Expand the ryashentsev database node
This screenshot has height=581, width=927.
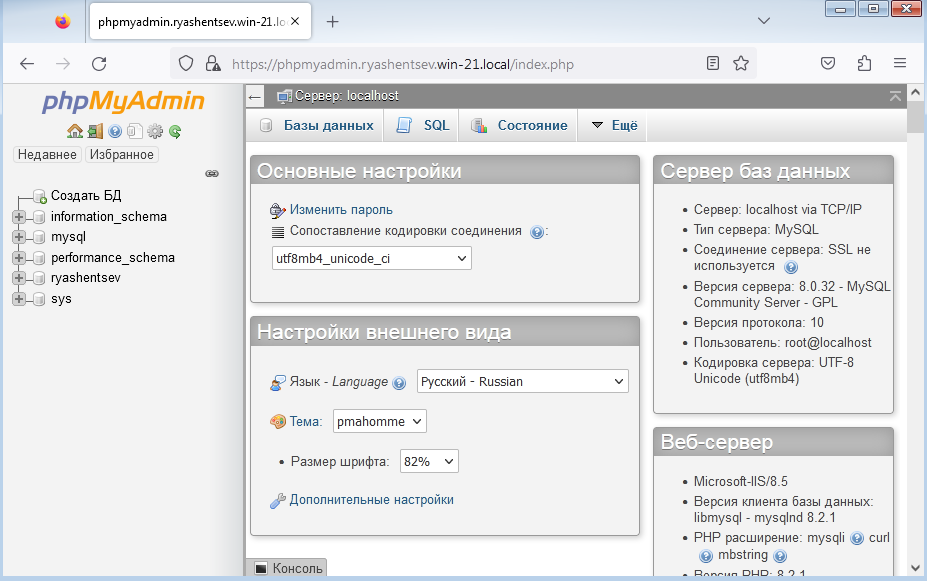[19, 278]
